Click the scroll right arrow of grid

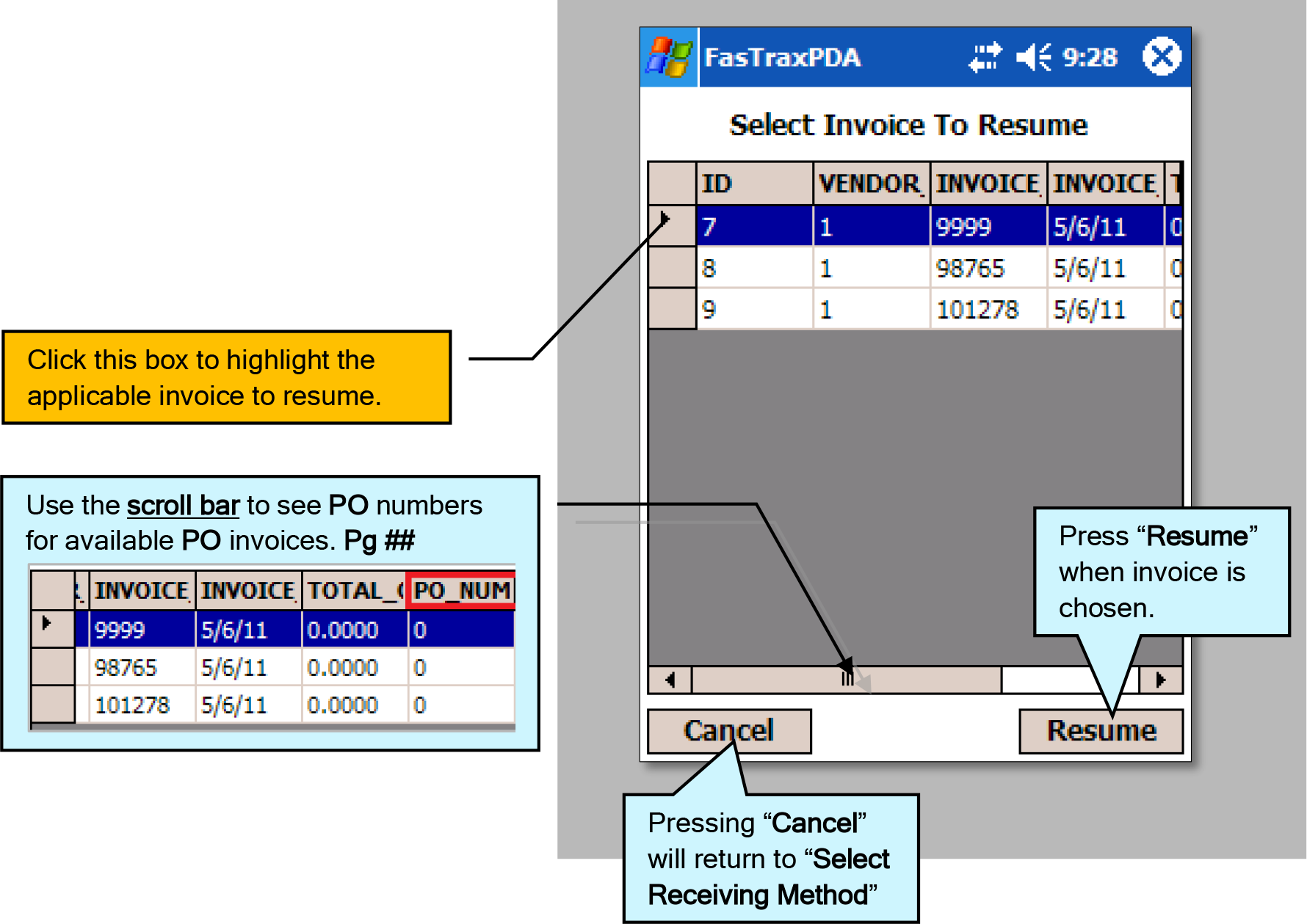pos(1161,680)
